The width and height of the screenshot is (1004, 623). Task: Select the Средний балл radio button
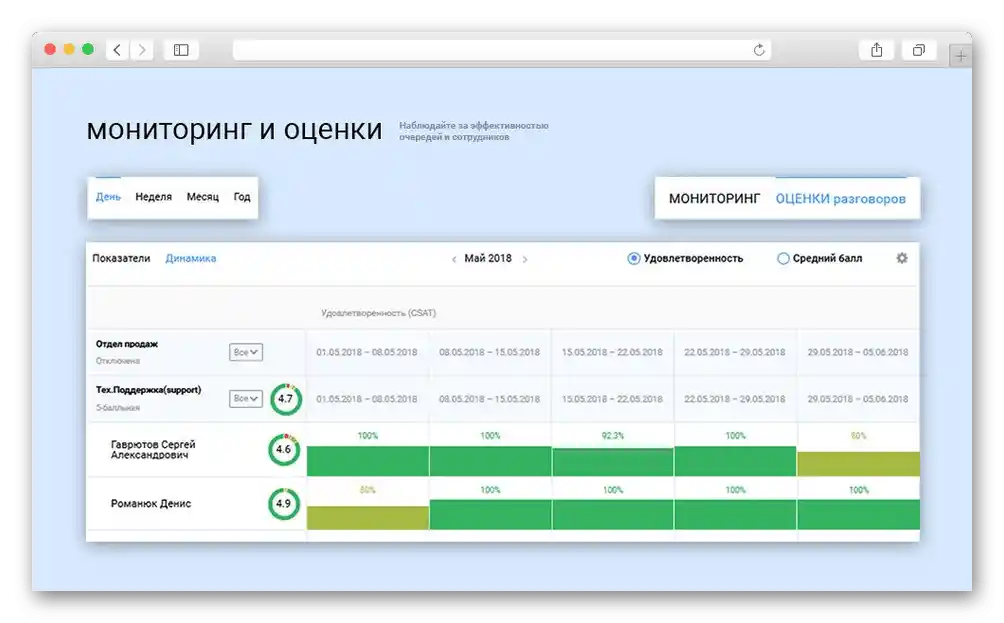point(784,258)
